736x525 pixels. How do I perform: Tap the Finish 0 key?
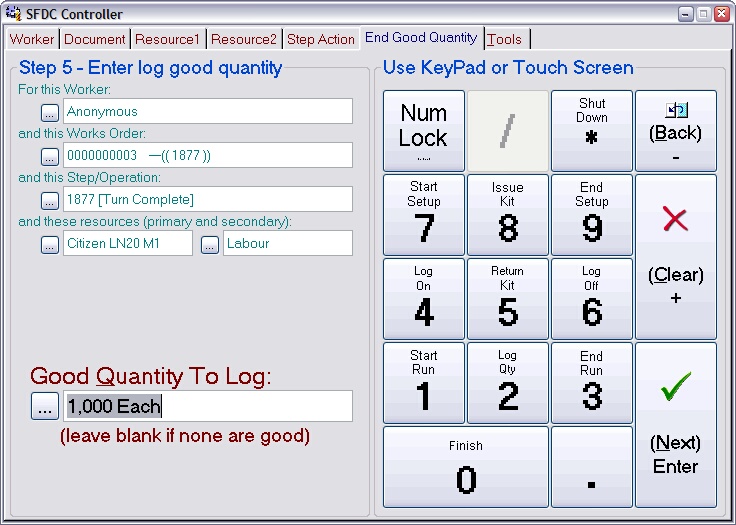(x=466, y=467)
